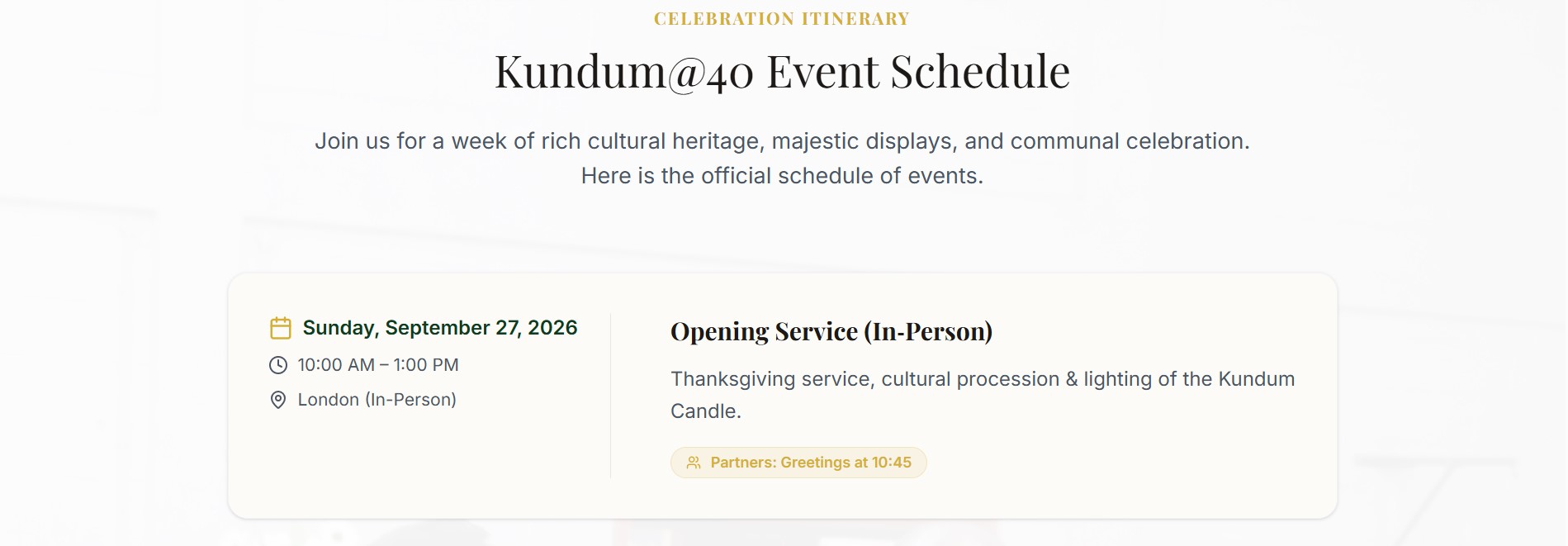Click the calendar icon beside the date

281,328
